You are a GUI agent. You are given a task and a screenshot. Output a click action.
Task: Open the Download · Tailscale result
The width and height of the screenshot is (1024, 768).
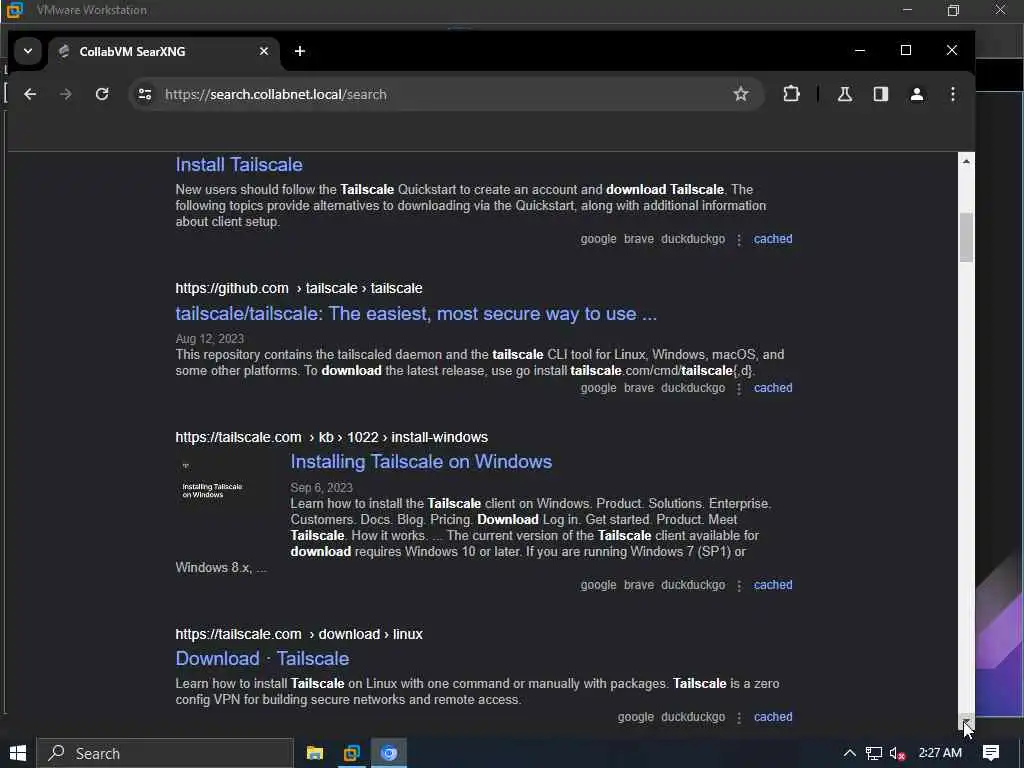(x=263, y=658)
